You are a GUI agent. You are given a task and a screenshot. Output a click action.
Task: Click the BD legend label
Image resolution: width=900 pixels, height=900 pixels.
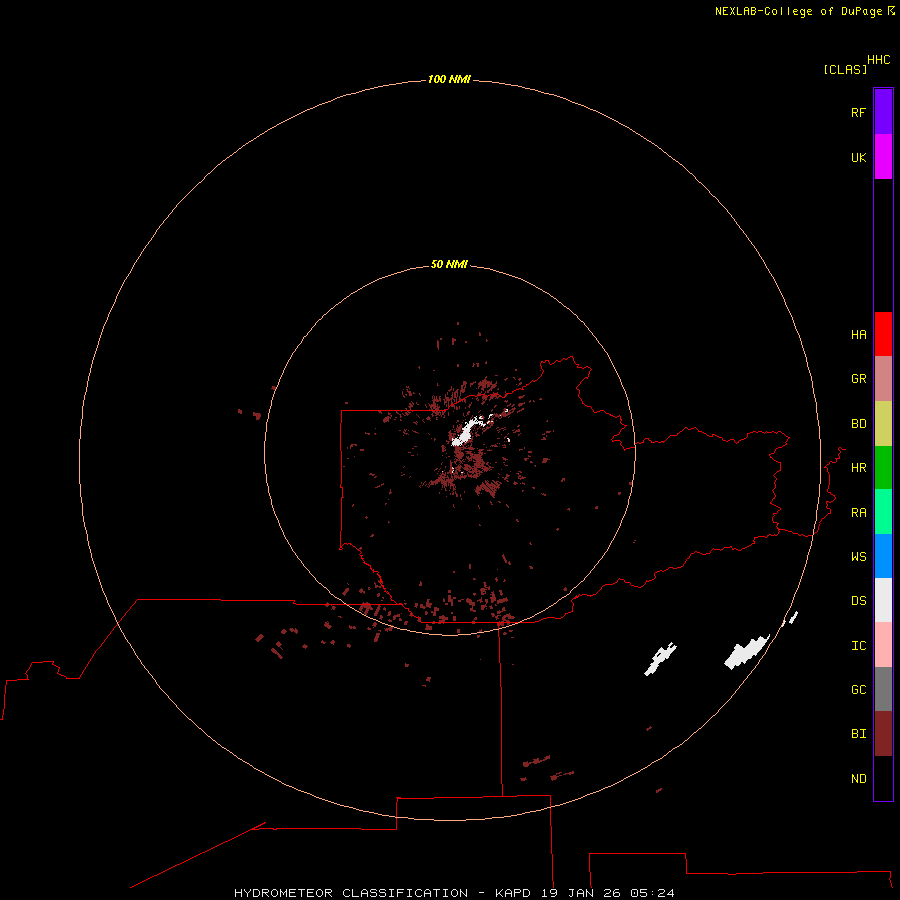858,424
